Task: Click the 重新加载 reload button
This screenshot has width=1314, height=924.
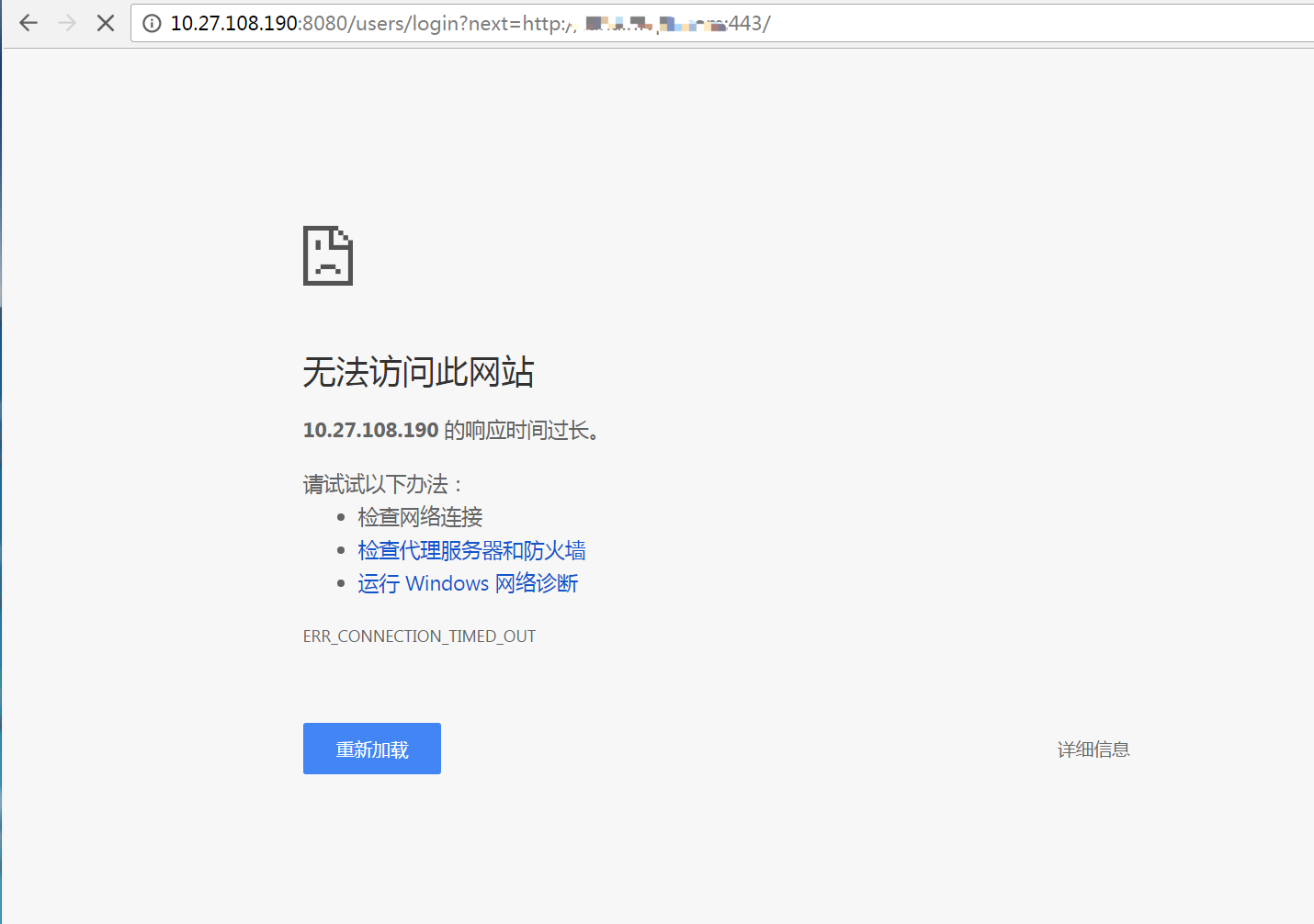Action: click(x=371, y=748)
